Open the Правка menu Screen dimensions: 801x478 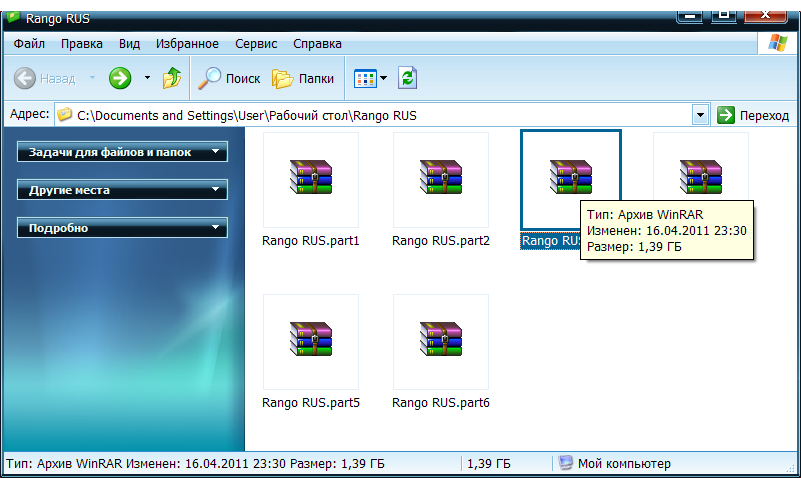82,44
